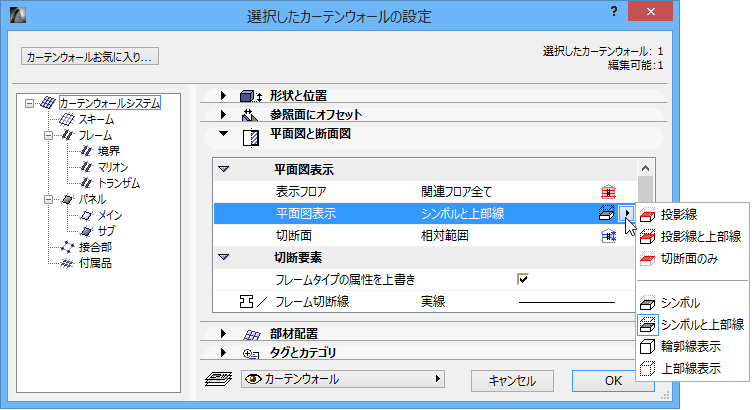752x410 pixels.
Task: Click the help question mark button
Action: click(x=614, y=12)
